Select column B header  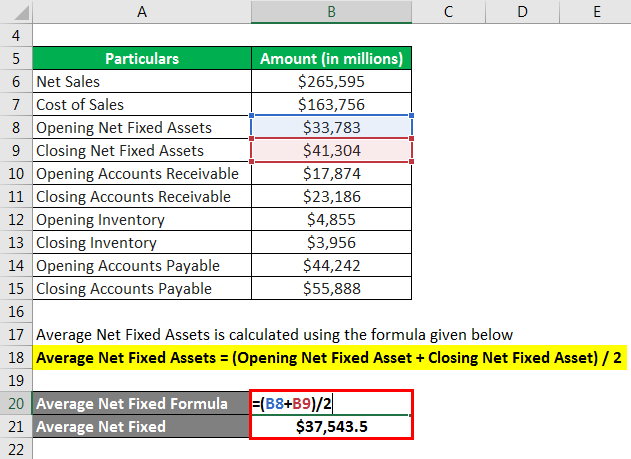[331, 12]
